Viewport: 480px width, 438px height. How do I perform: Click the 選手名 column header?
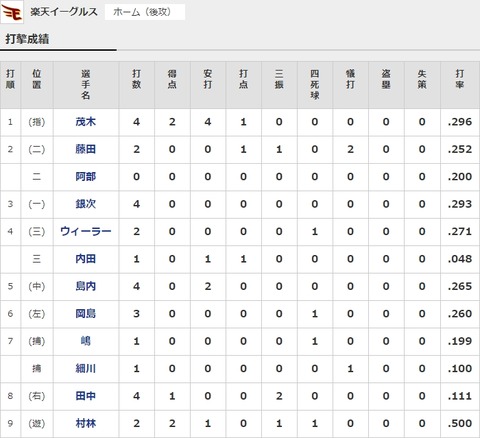(x=86, y=85)
